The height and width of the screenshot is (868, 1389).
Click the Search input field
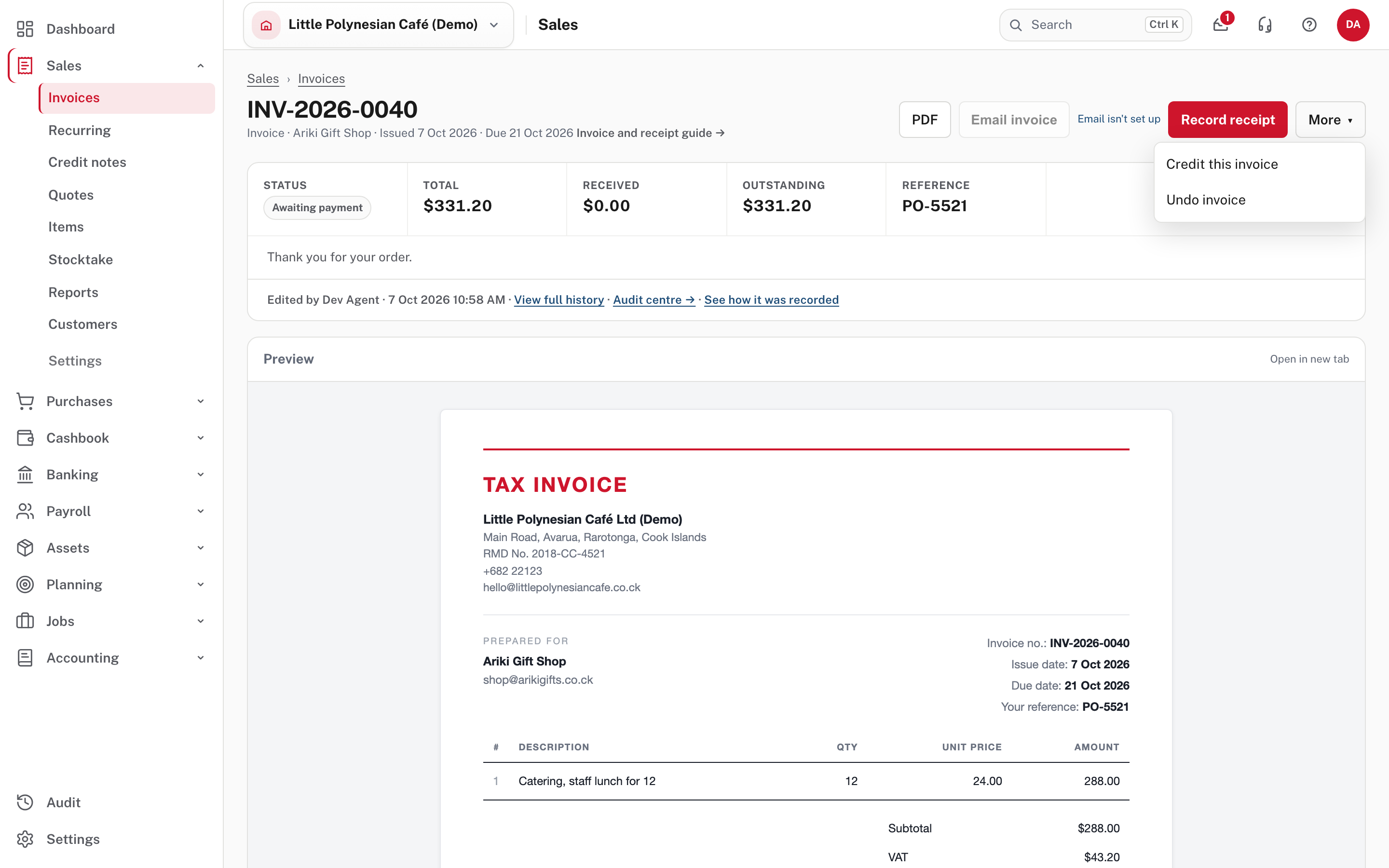coord(1095,25)
